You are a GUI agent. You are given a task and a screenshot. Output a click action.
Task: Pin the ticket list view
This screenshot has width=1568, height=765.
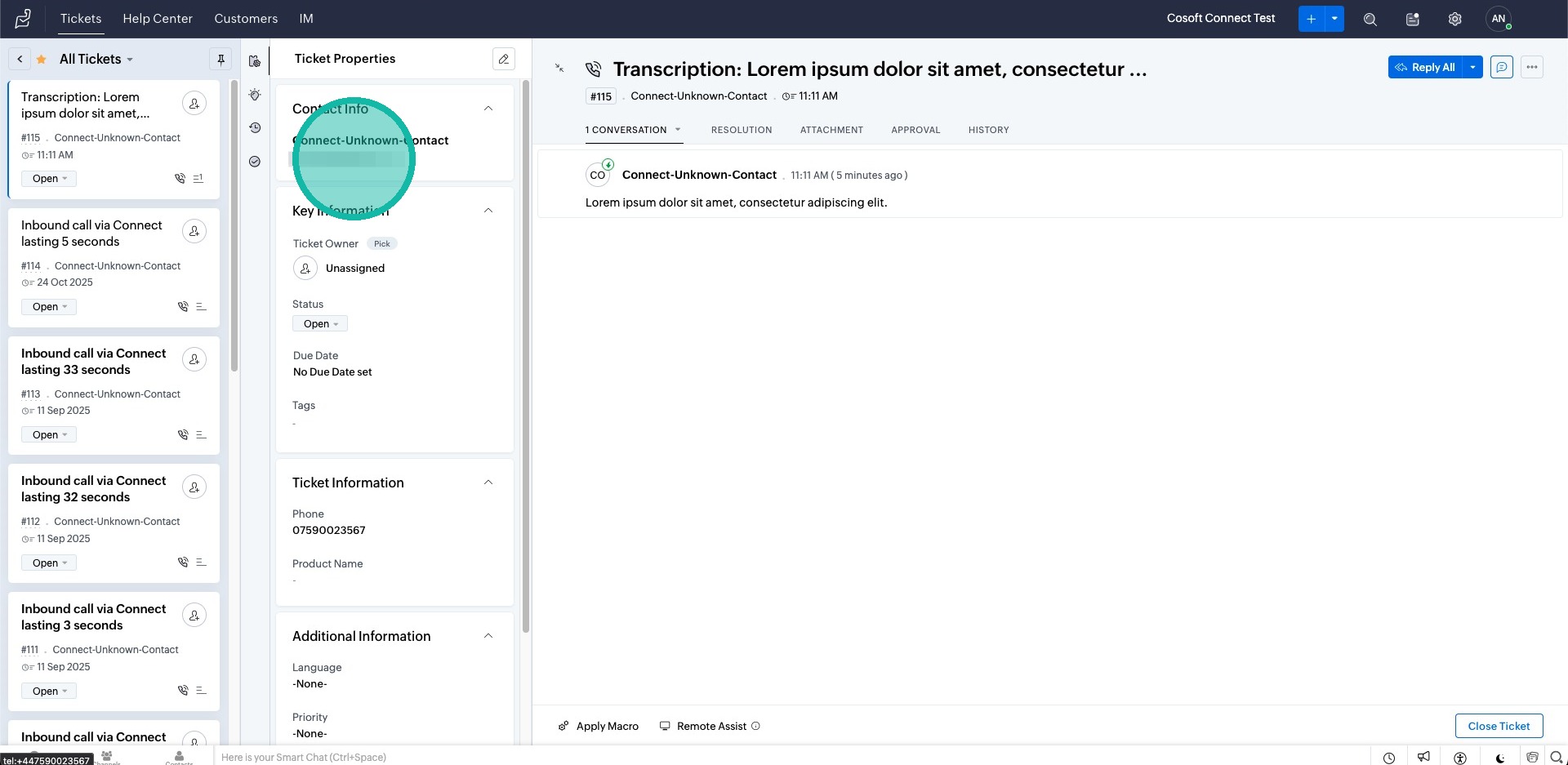point(220,59)
